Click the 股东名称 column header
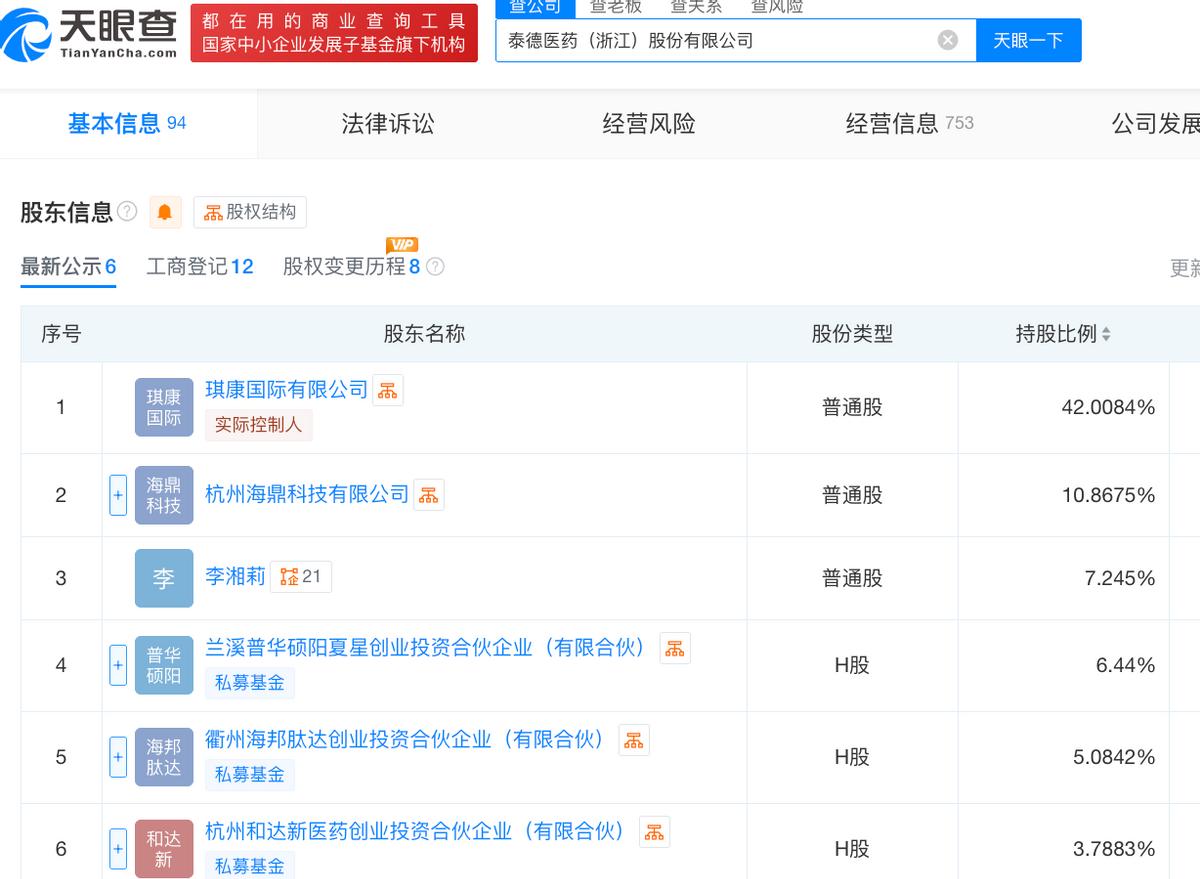Viewport: 1200px width, 879px height. (424, 334)
